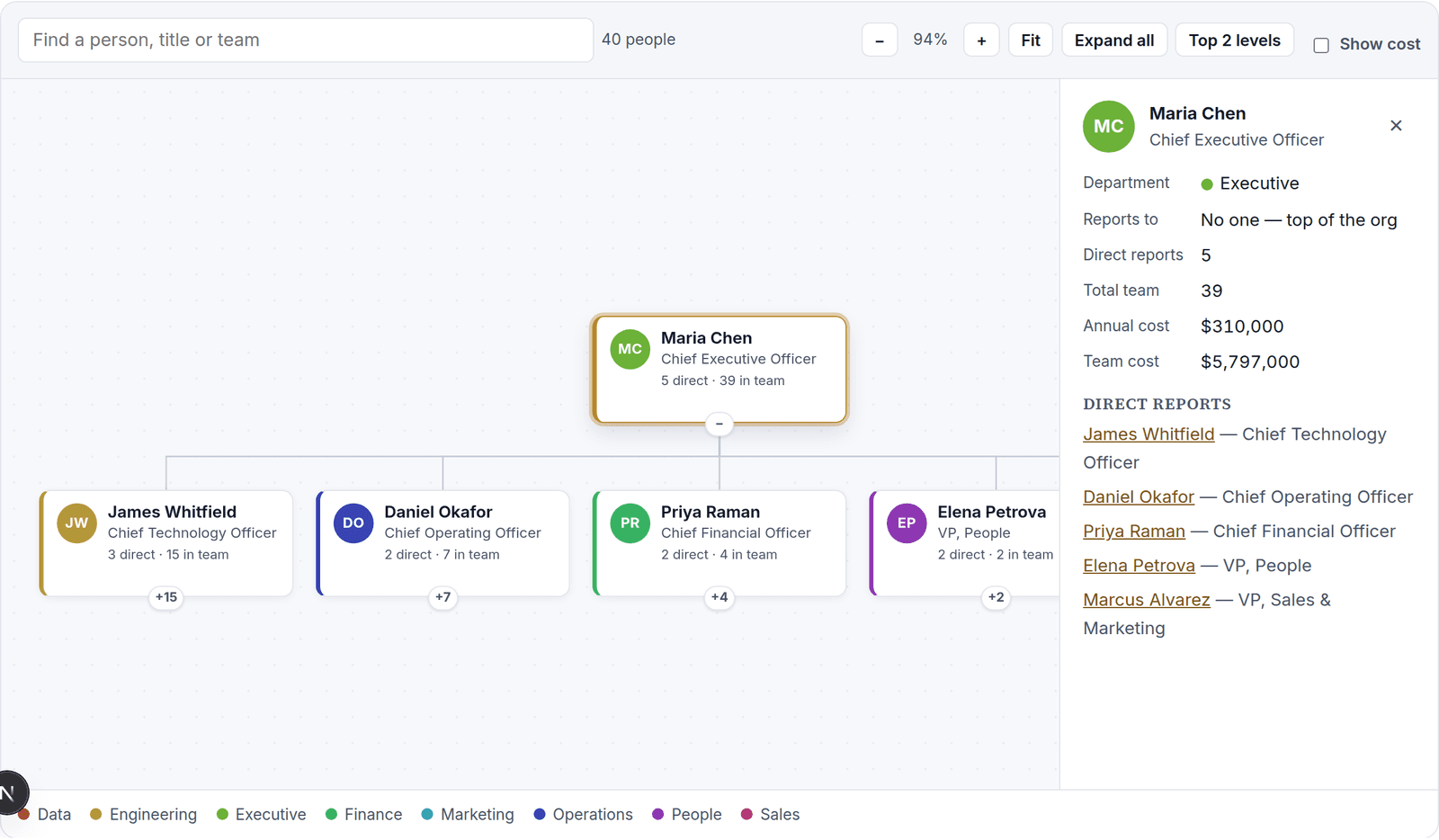Click the Engineering legend color dot
This screenshot has height=840, width=1439.
point(96,815)
